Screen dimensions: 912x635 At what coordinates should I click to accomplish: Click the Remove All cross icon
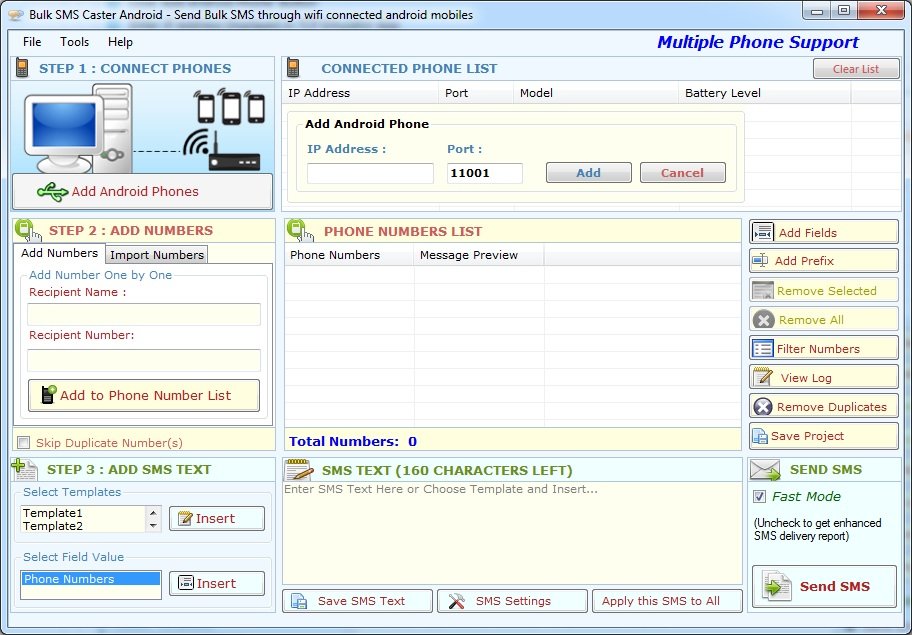(x=764, y=319)
